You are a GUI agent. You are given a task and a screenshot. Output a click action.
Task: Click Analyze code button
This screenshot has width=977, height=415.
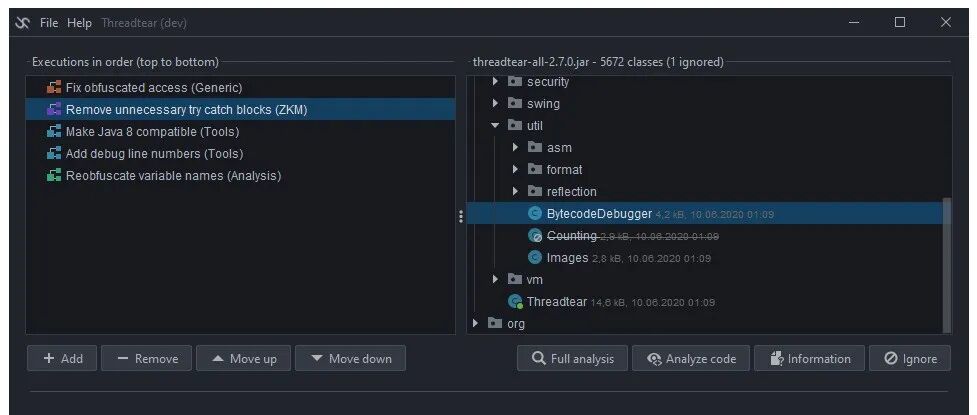click(x=690, y=358)
